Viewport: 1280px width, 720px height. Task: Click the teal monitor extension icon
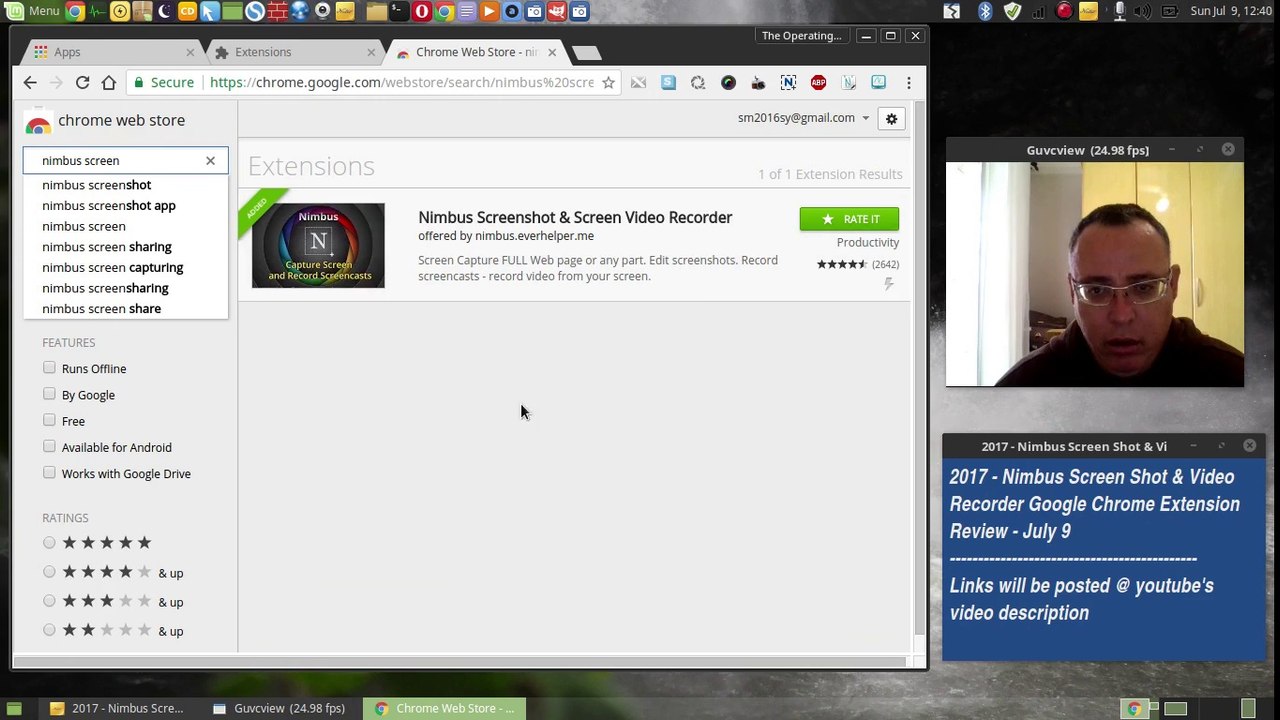[878, 83]
